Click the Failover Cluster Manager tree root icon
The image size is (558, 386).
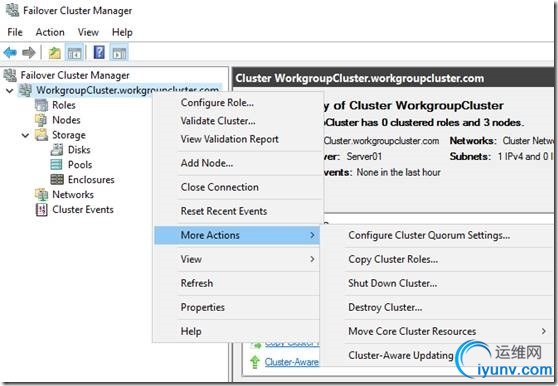coord(10,75)
